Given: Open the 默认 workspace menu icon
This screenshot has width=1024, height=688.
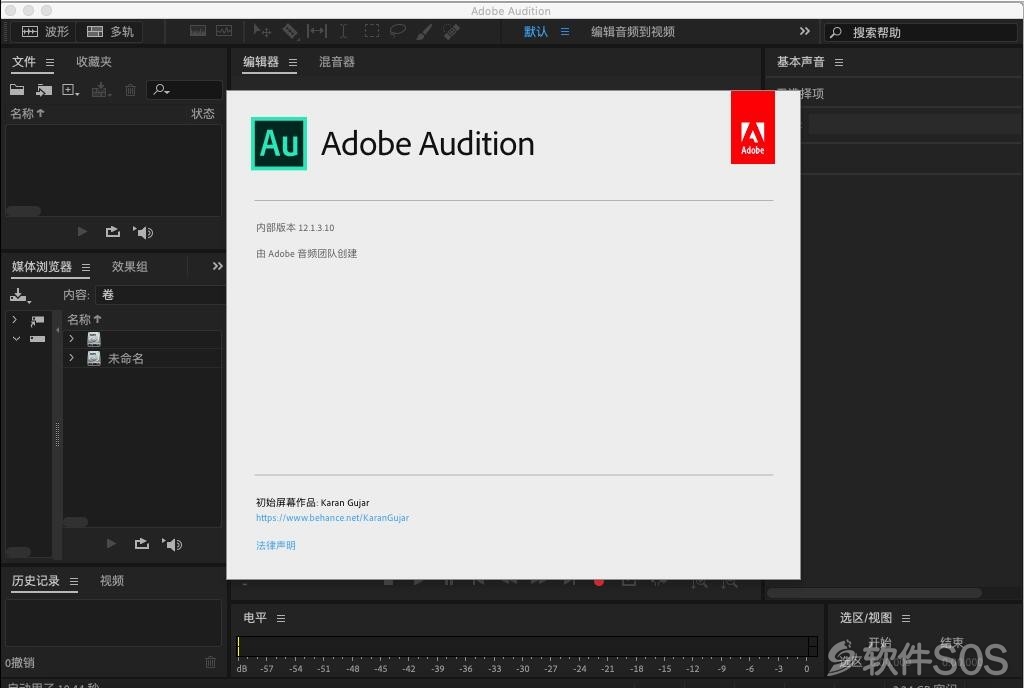Looking at the screenshot, I should [x=565, y=31].
